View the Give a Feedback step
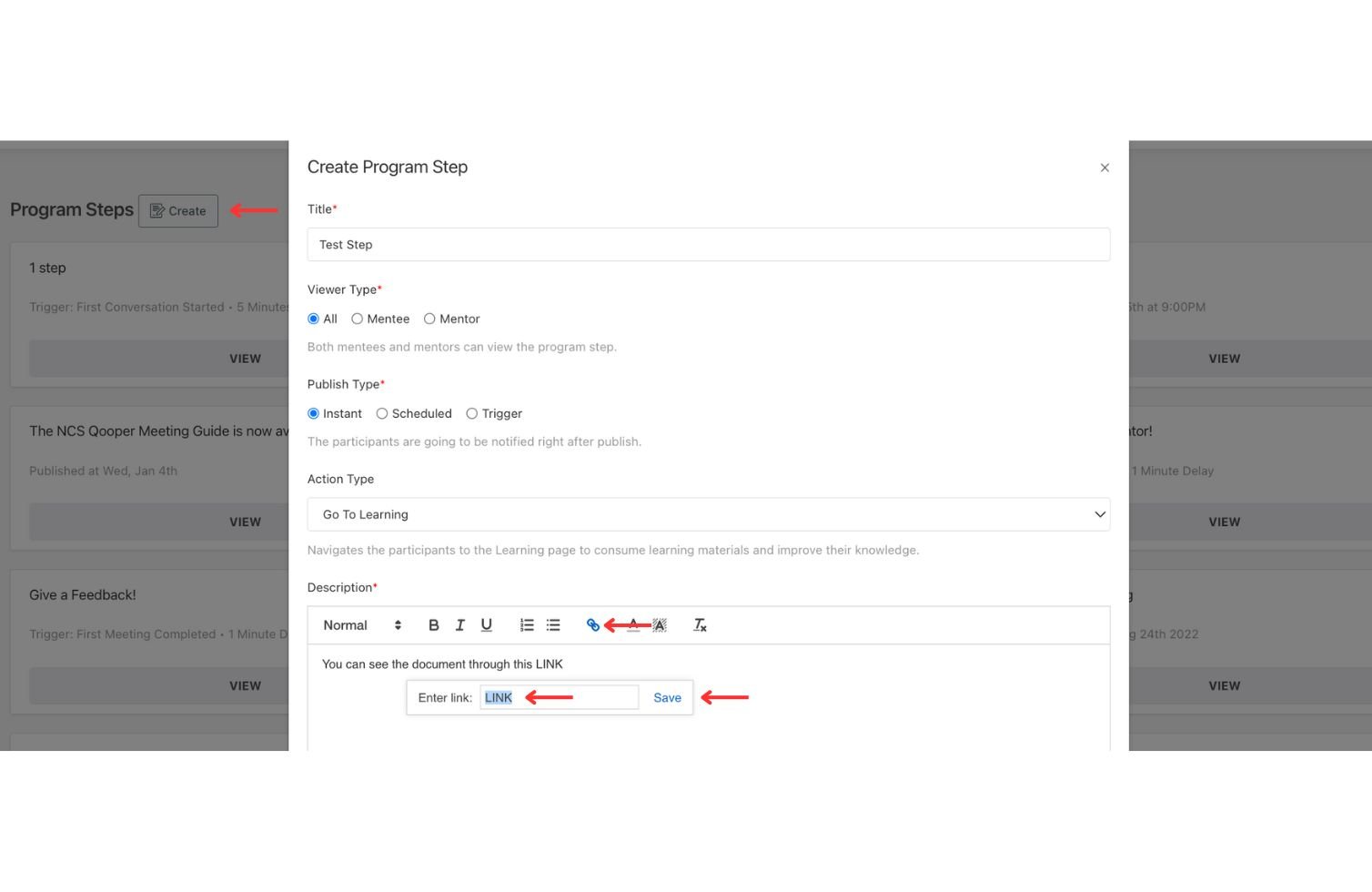 [245, 685]
